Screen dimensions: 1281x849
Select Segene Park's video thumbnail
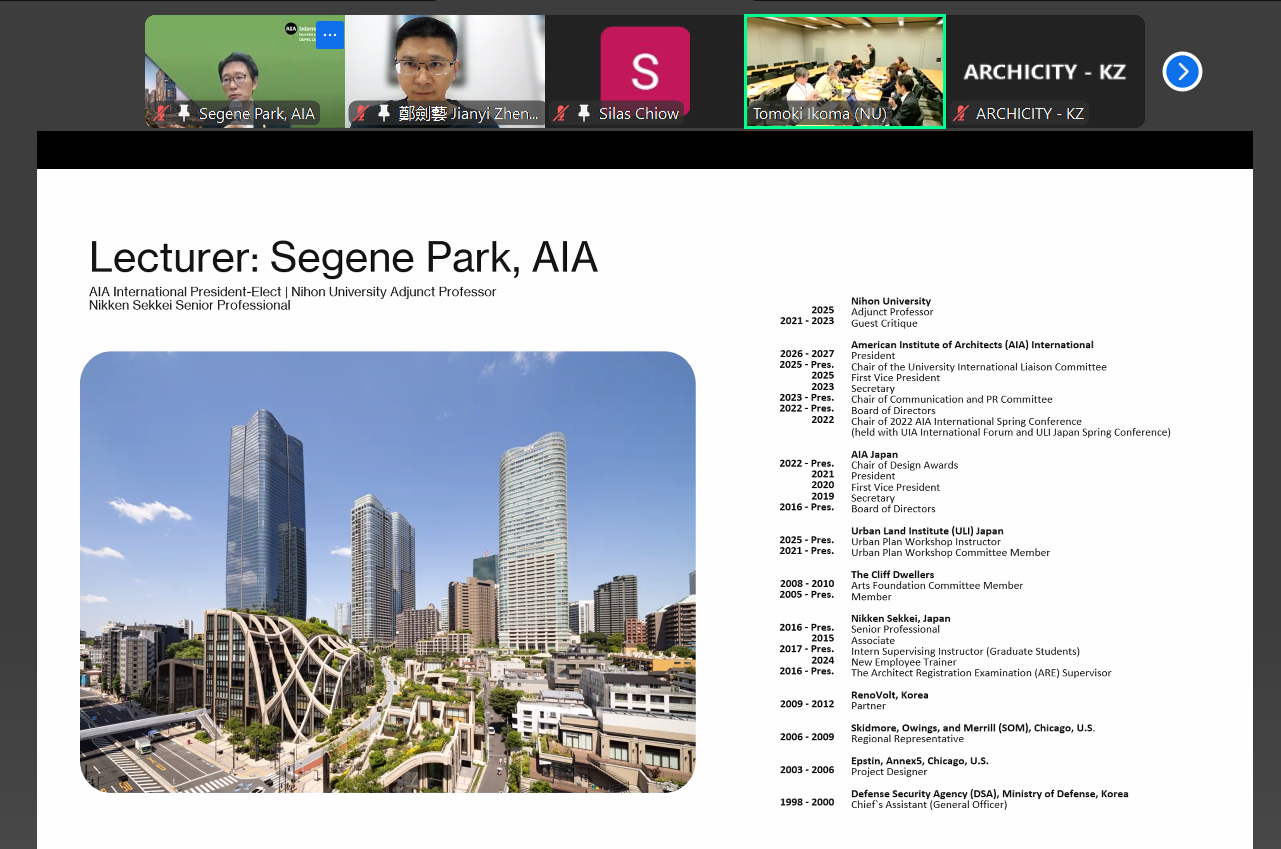tap(245, 71)
